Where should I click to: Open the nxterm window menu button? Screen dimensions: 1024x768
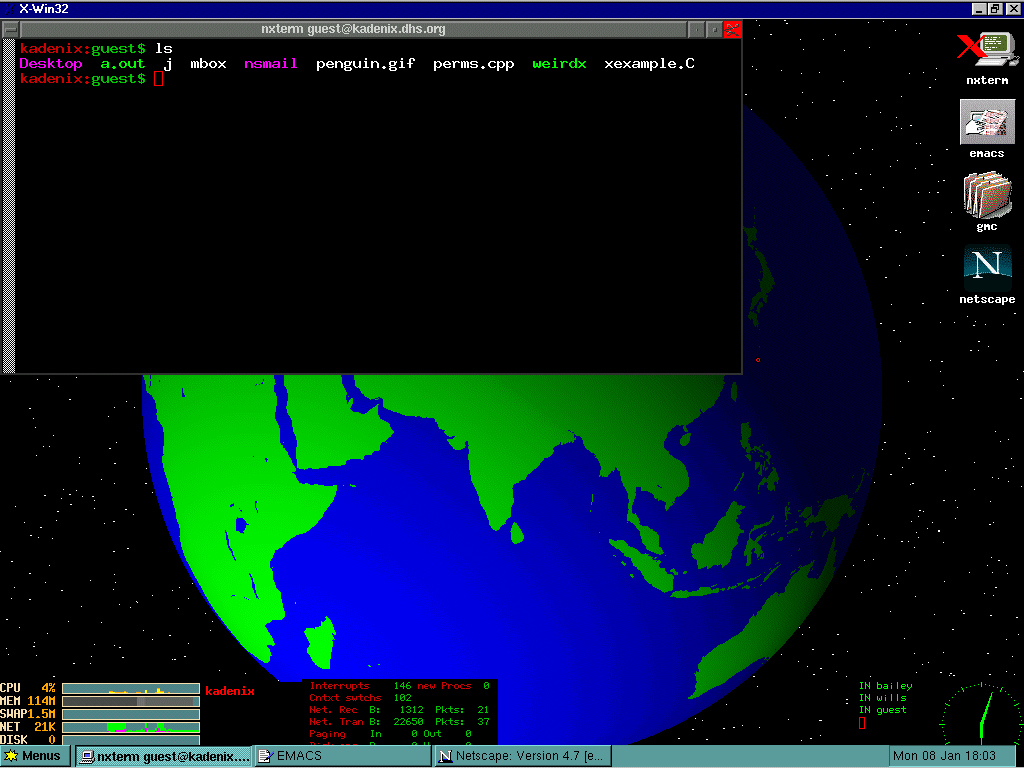pyautogui.click(x=11, y=29)
